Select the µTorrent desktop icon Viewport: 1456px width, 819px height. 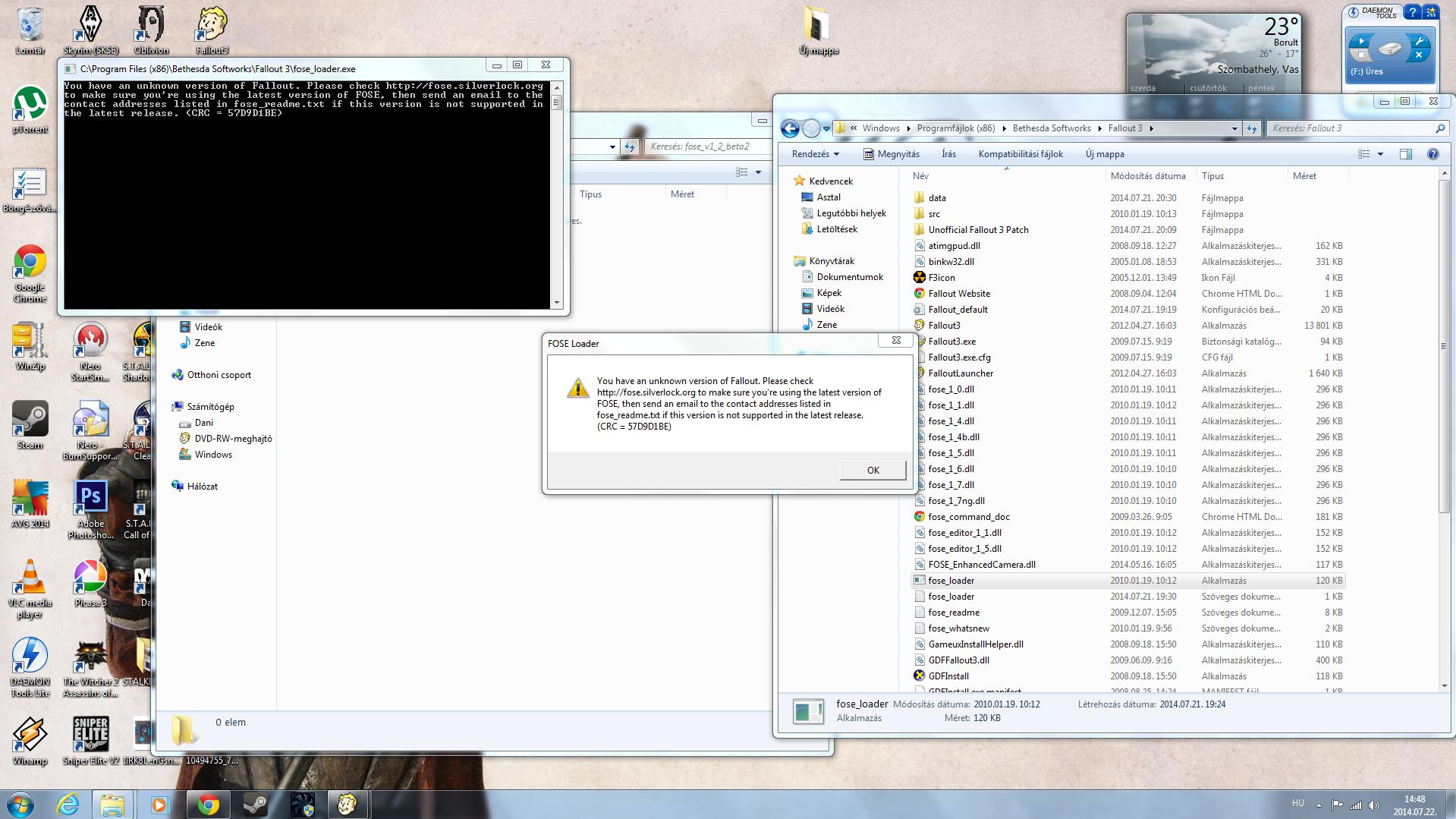(x=30, y=110)
